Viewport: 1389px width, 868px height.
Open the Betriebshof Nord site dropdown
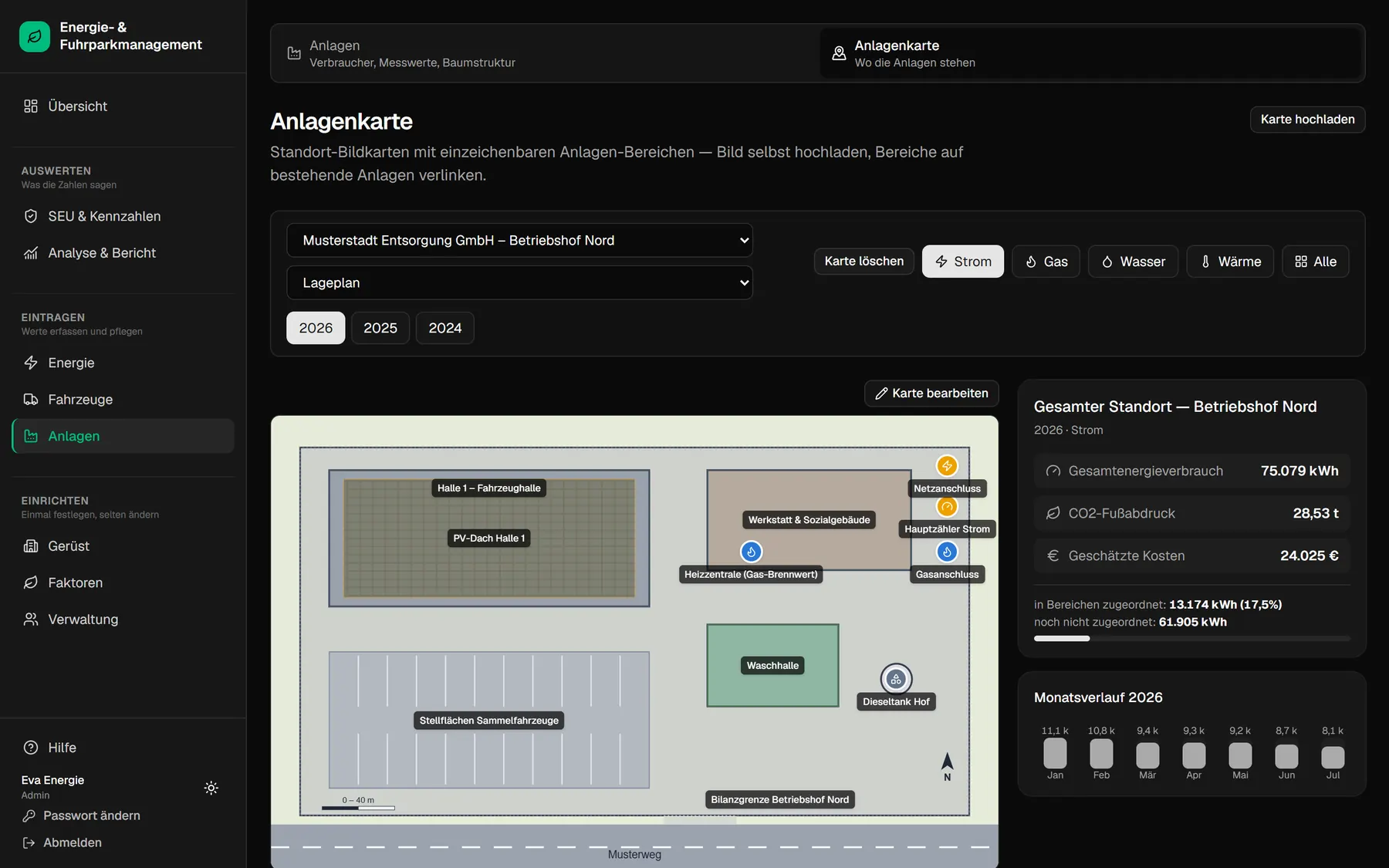tap(519, 240)
